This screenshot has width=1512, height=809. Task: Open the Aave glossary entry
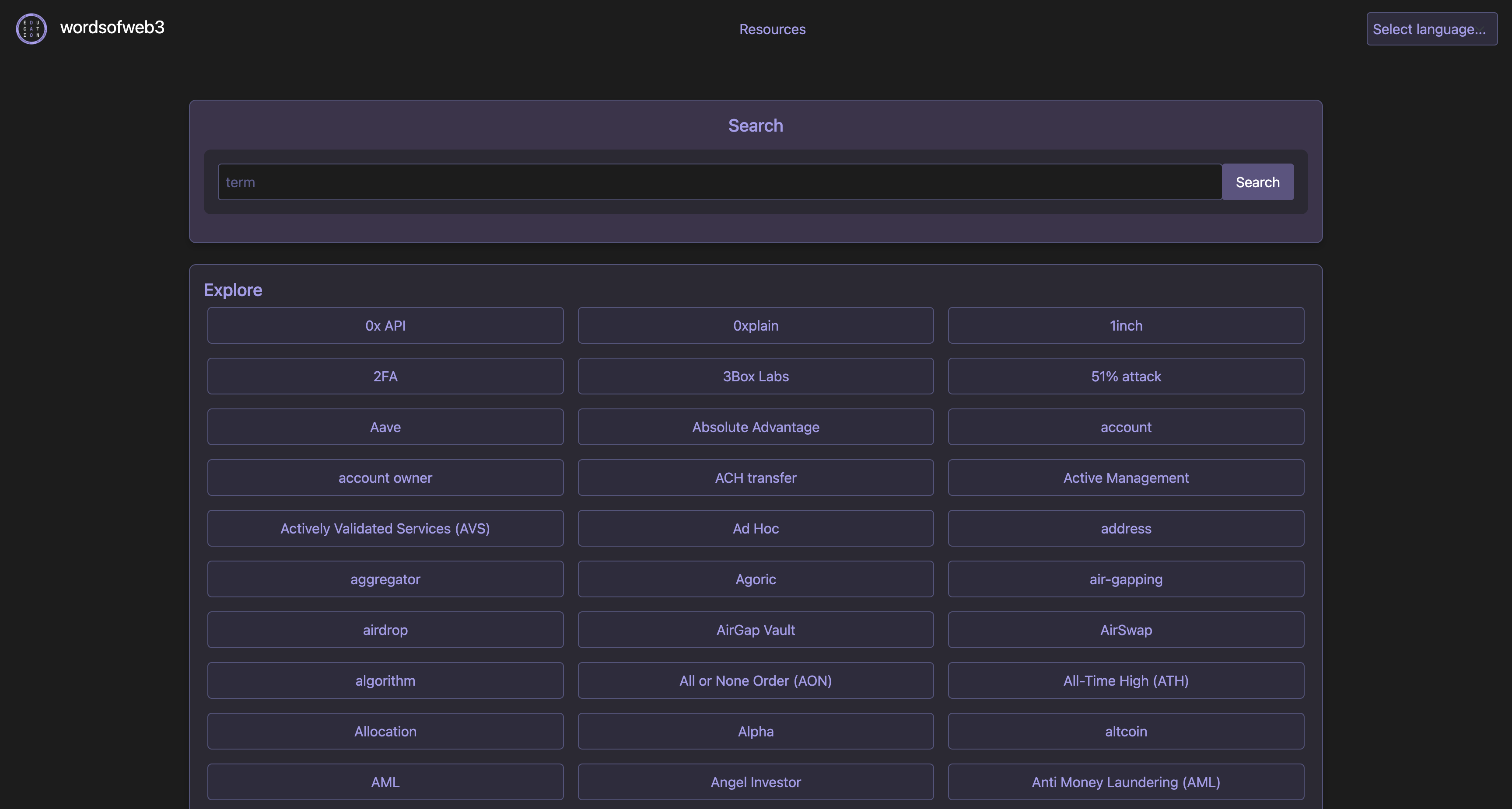(385, 426)
